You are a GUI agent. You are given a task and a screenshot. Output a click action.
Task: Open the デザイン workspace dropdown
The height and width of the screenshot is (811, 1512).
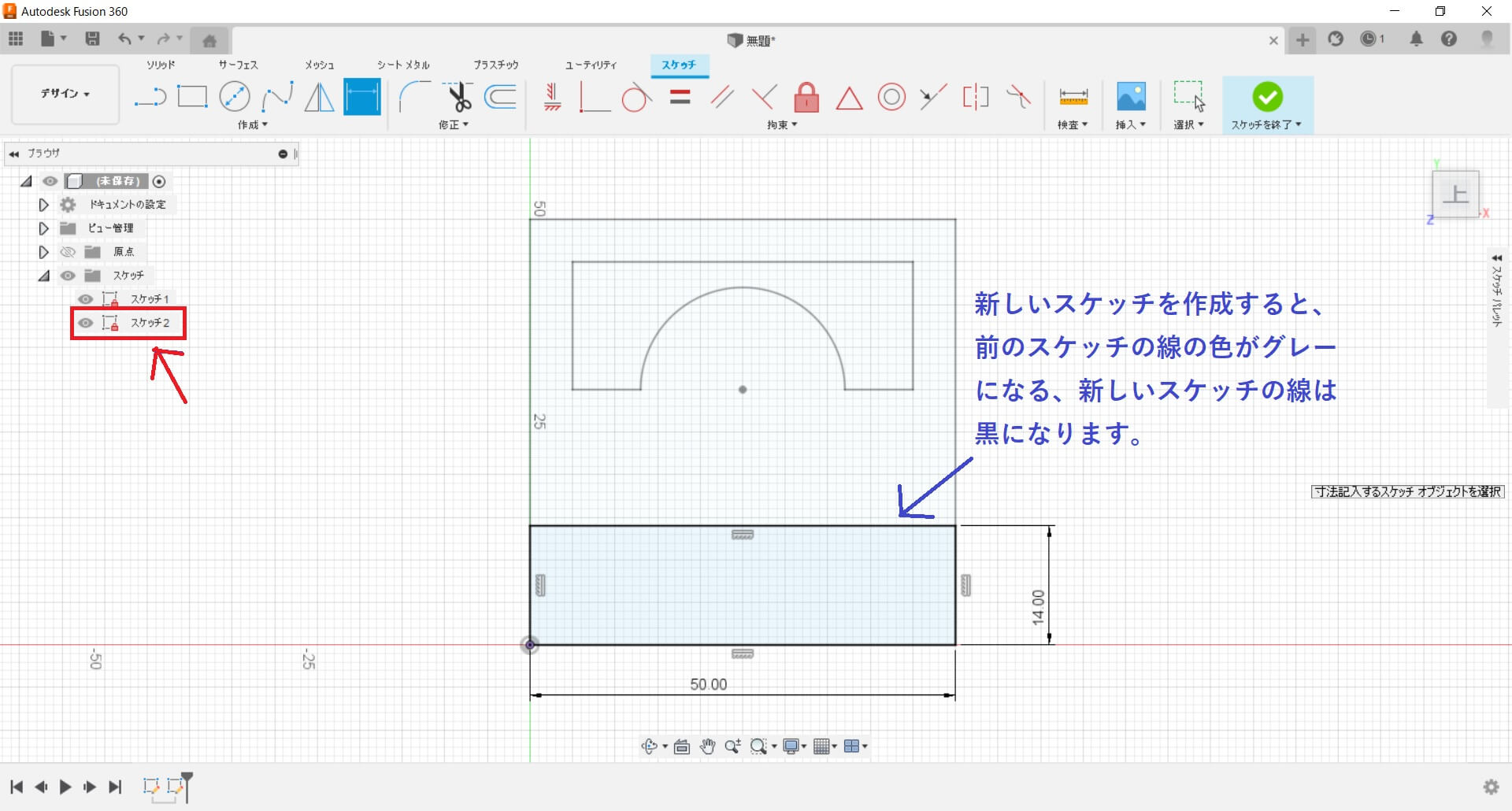pos(65,94)
